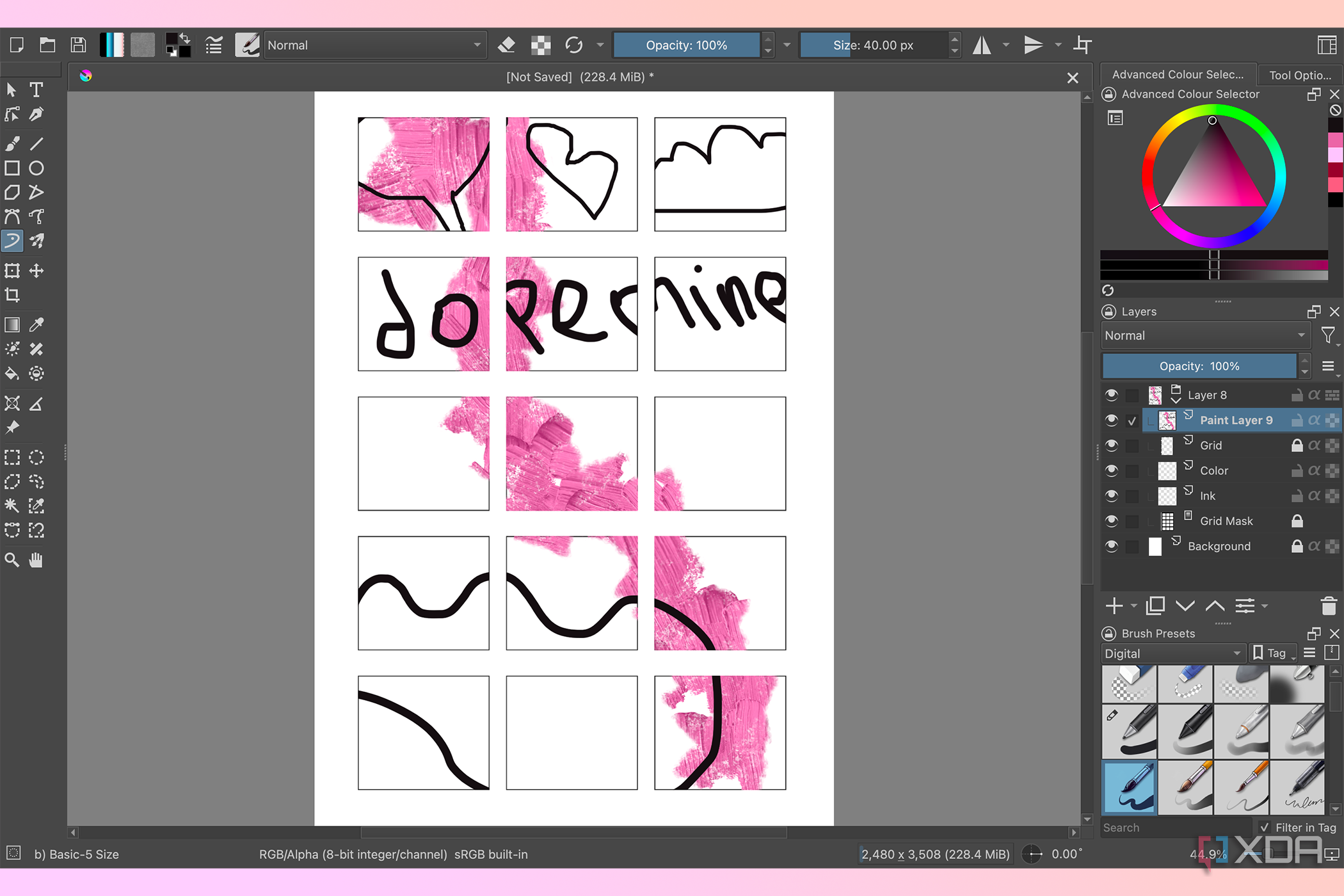
Task: Switch to the Tool Options tab
Action: pos(1300,75)
